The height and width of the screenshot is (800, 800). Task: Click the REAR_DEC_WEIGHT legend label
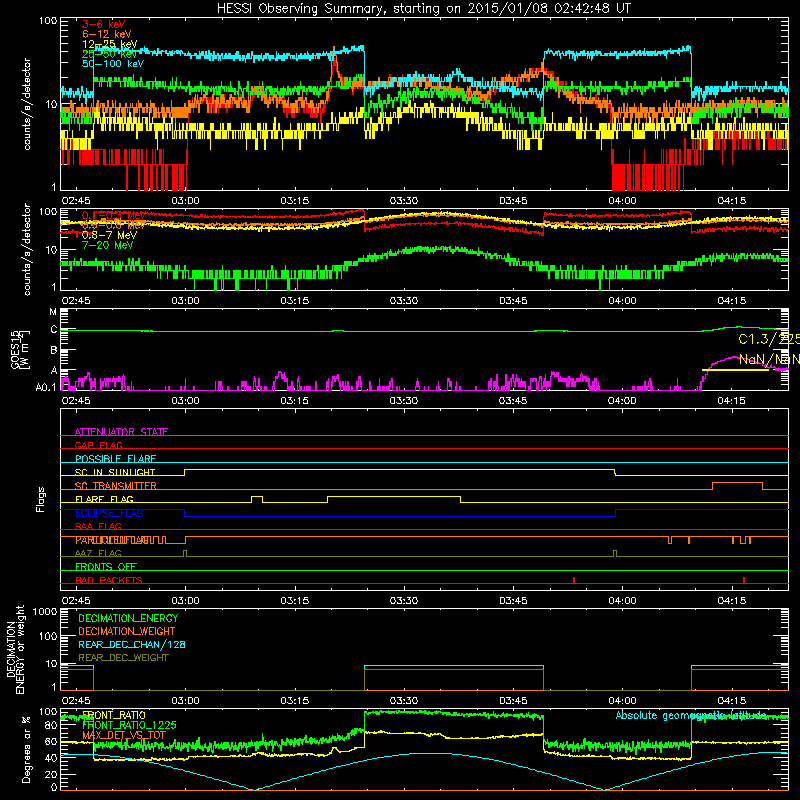tap(123, 658)
